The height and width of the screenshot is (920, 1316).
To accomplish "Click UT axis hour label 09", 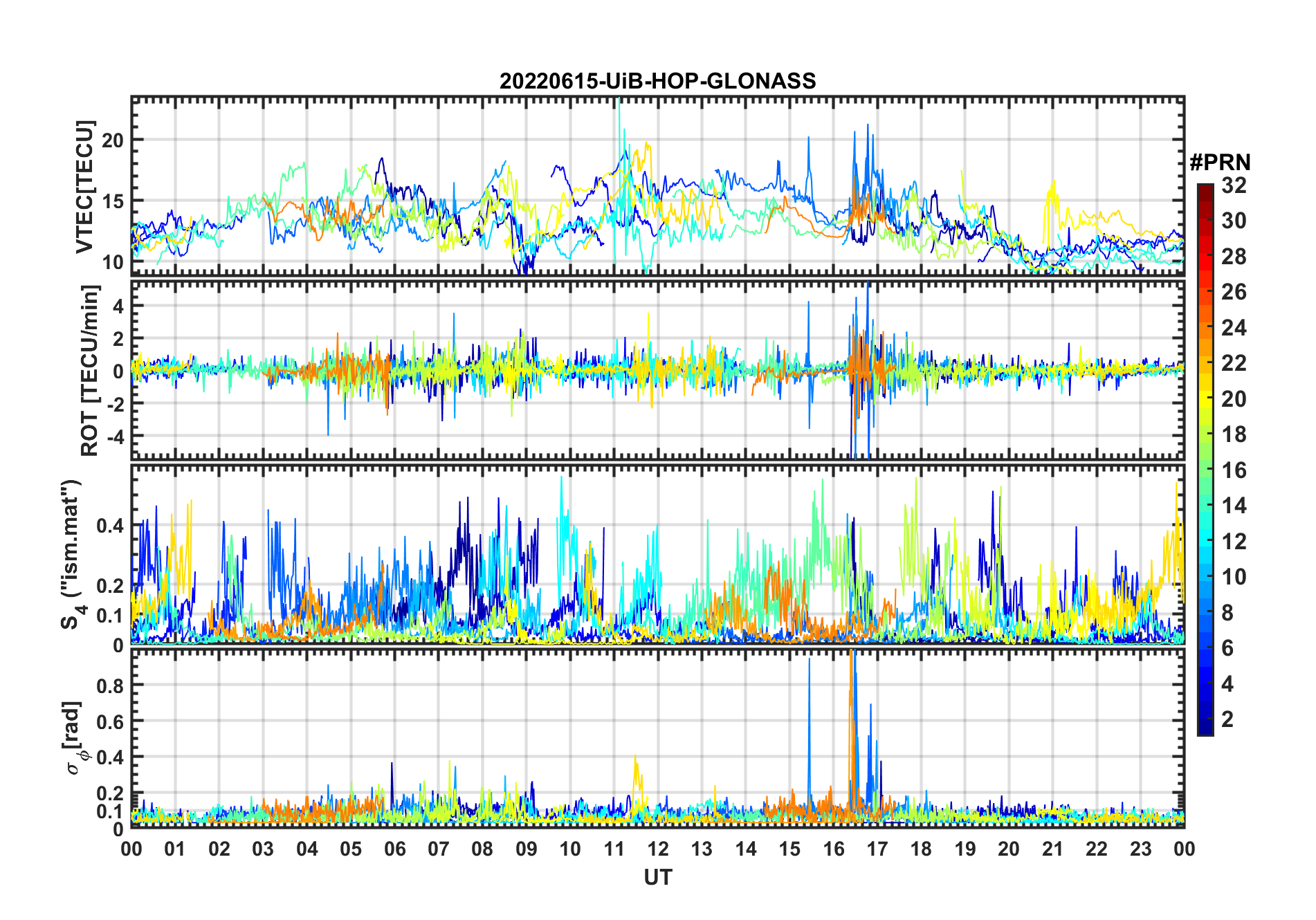I will pyautogui.click(x=527, y=849).
